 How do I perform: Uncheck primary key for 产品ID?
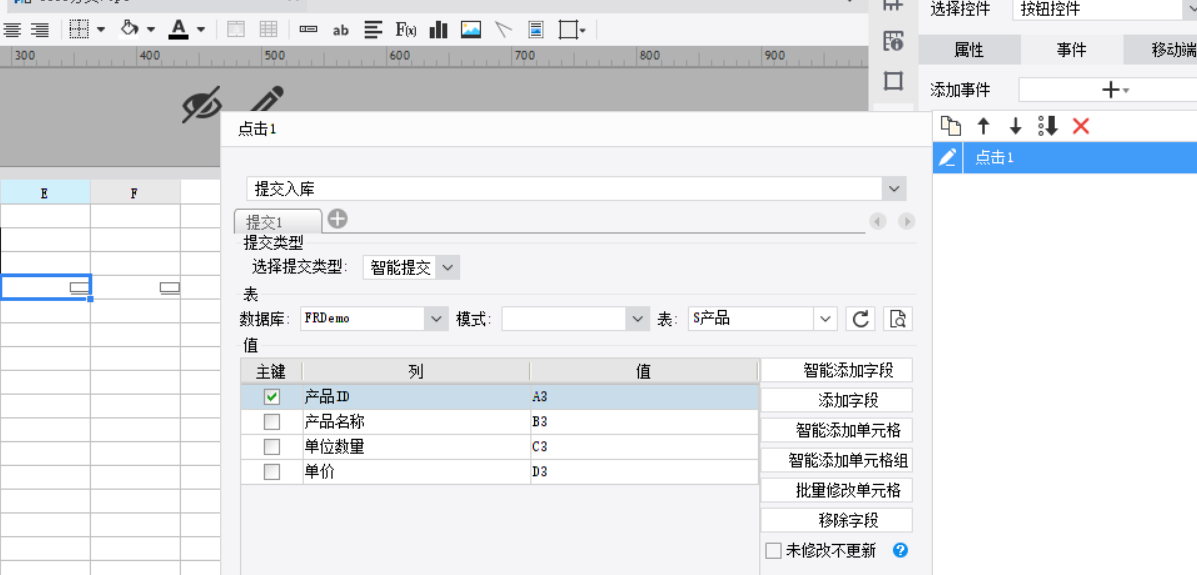[272, 397]
